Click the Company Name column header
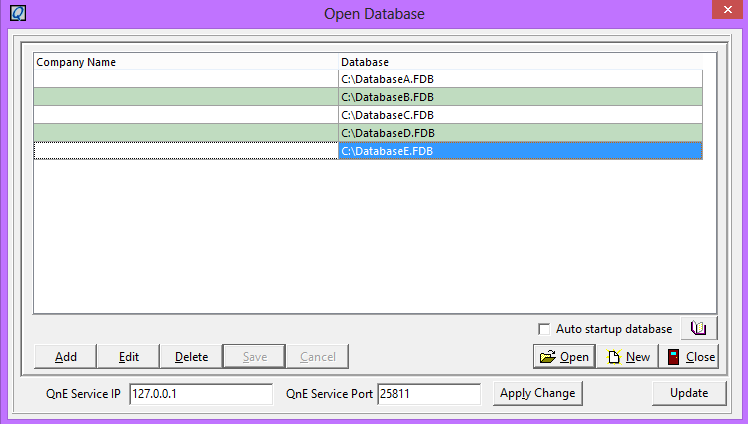 click(186, 62)
